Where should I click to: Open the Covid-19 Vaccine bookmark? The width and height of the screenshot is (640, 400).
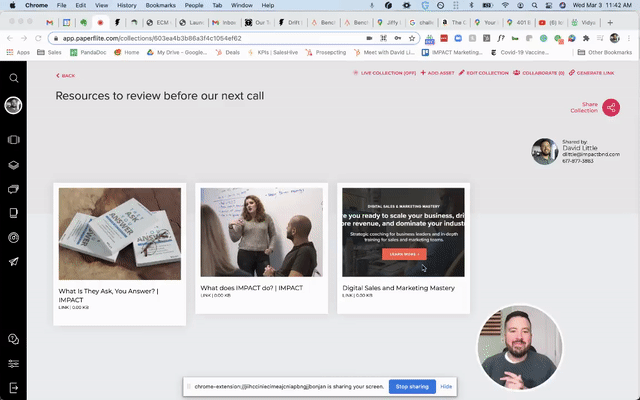[x=520, y=52]
